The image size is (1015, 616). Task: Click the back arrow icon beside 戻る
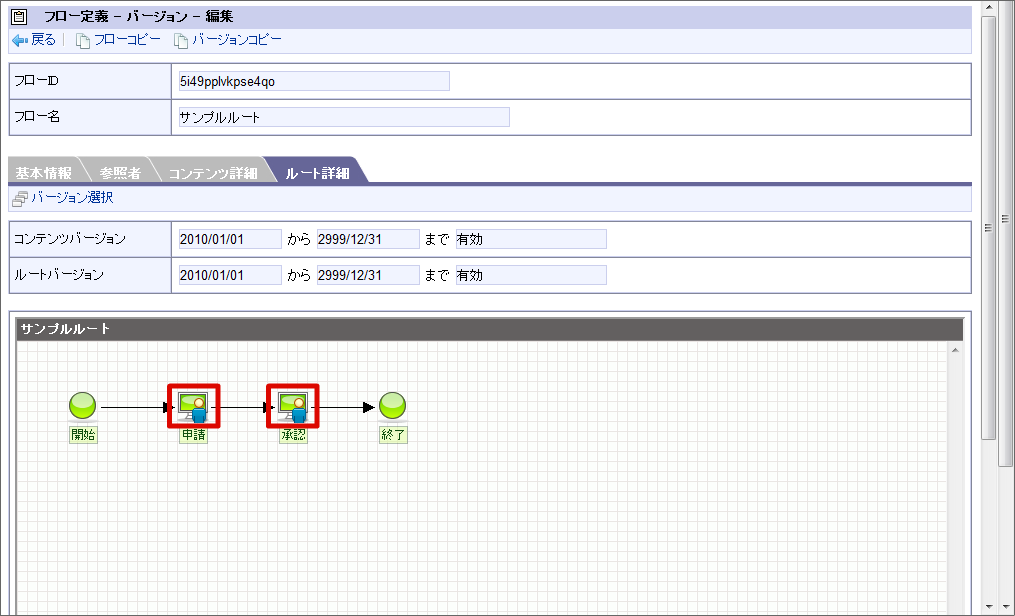[x=20, y=40]
